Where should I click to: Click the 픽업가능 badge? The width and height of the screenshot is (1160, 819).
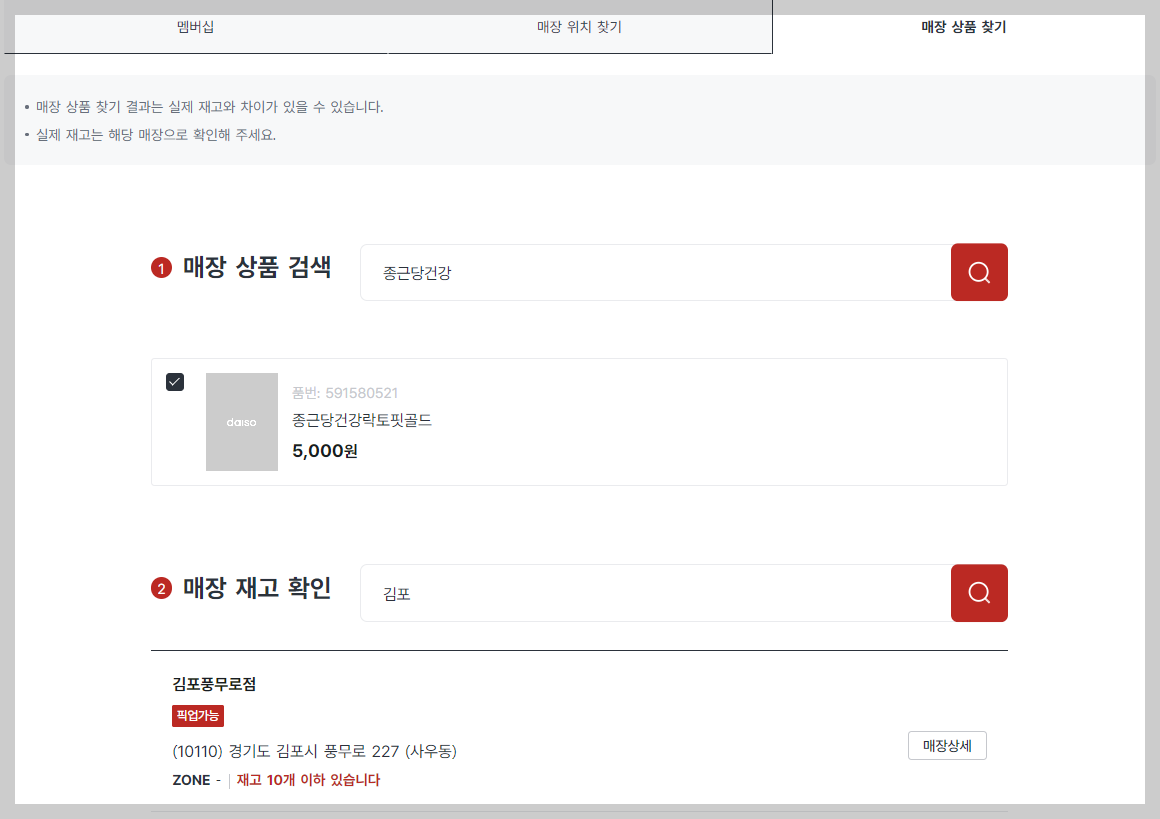click(198, 715)
